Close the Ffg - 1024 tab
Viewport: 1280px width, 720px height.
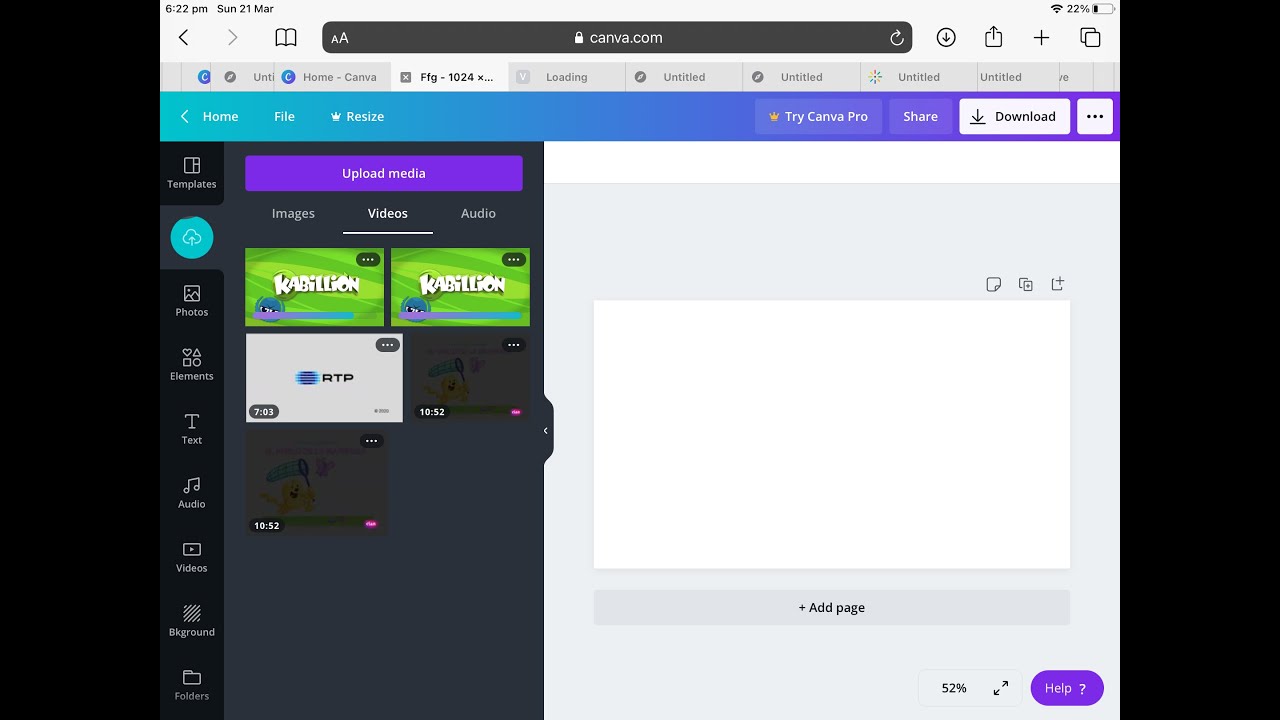pos(405,77)
